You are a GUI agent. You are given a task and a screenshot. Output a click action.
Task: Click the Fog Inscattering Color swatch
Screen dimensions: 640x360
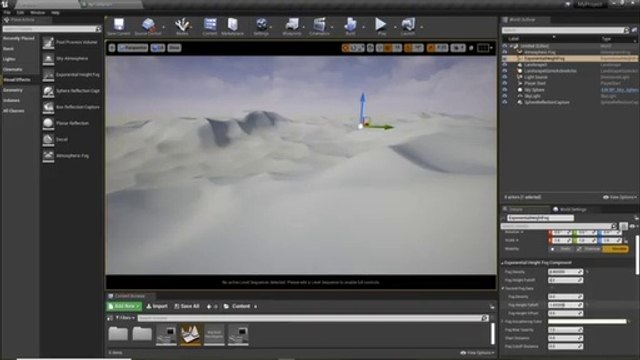tap(587, 322)
